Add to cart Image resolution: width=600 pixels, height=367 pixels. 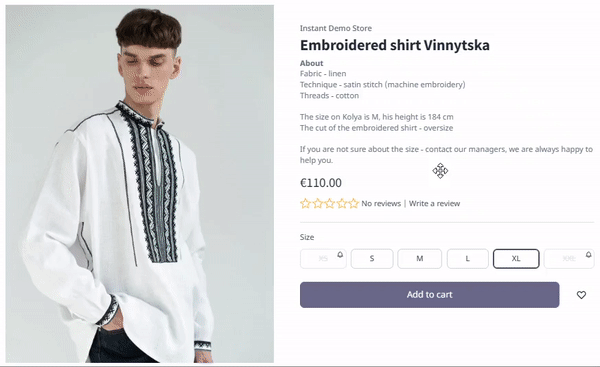pyautogui.click(x=429, y=295)
